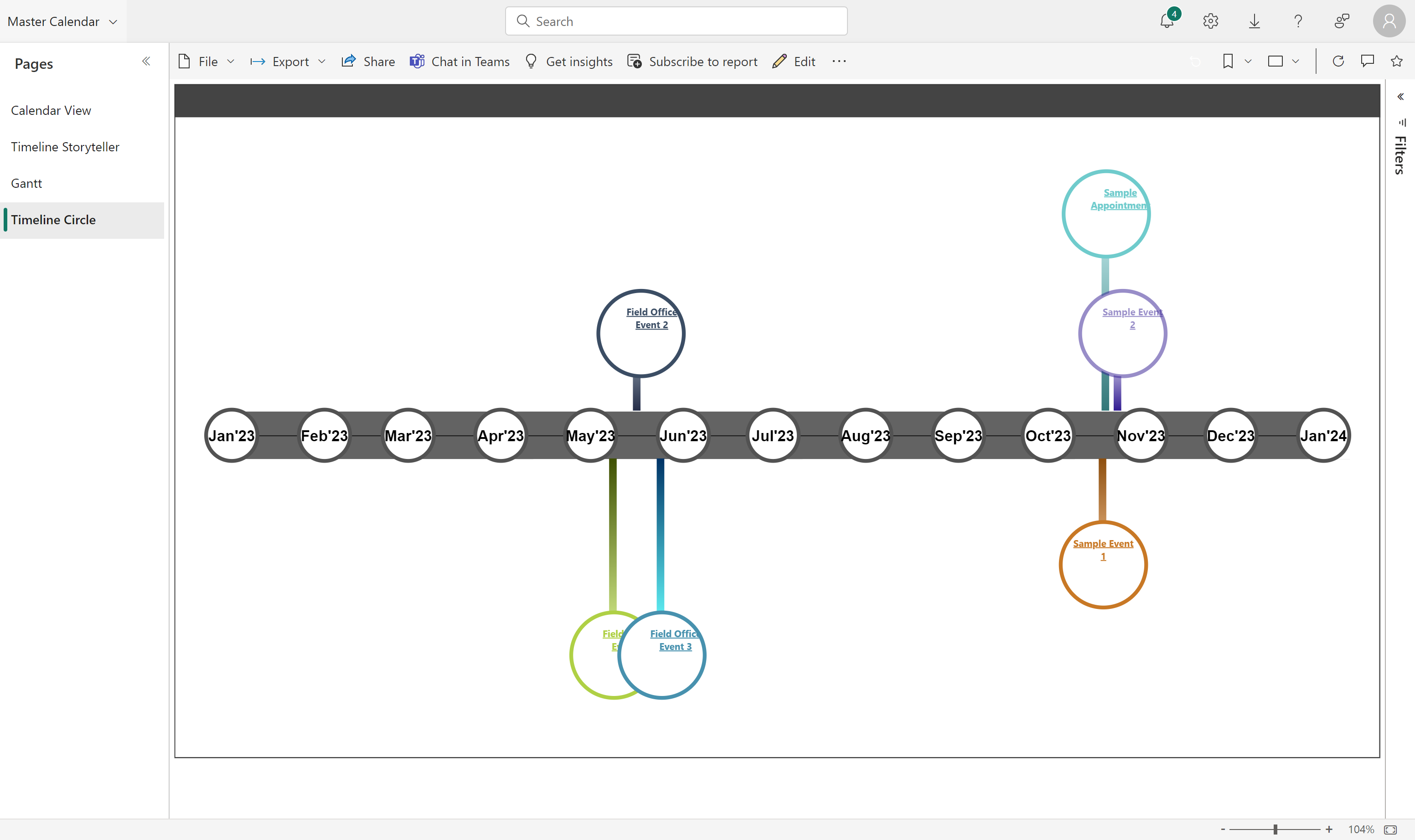1415x840 pixels.
Task: Select the Jul'23 timeline marker
Action: [773, 435]
